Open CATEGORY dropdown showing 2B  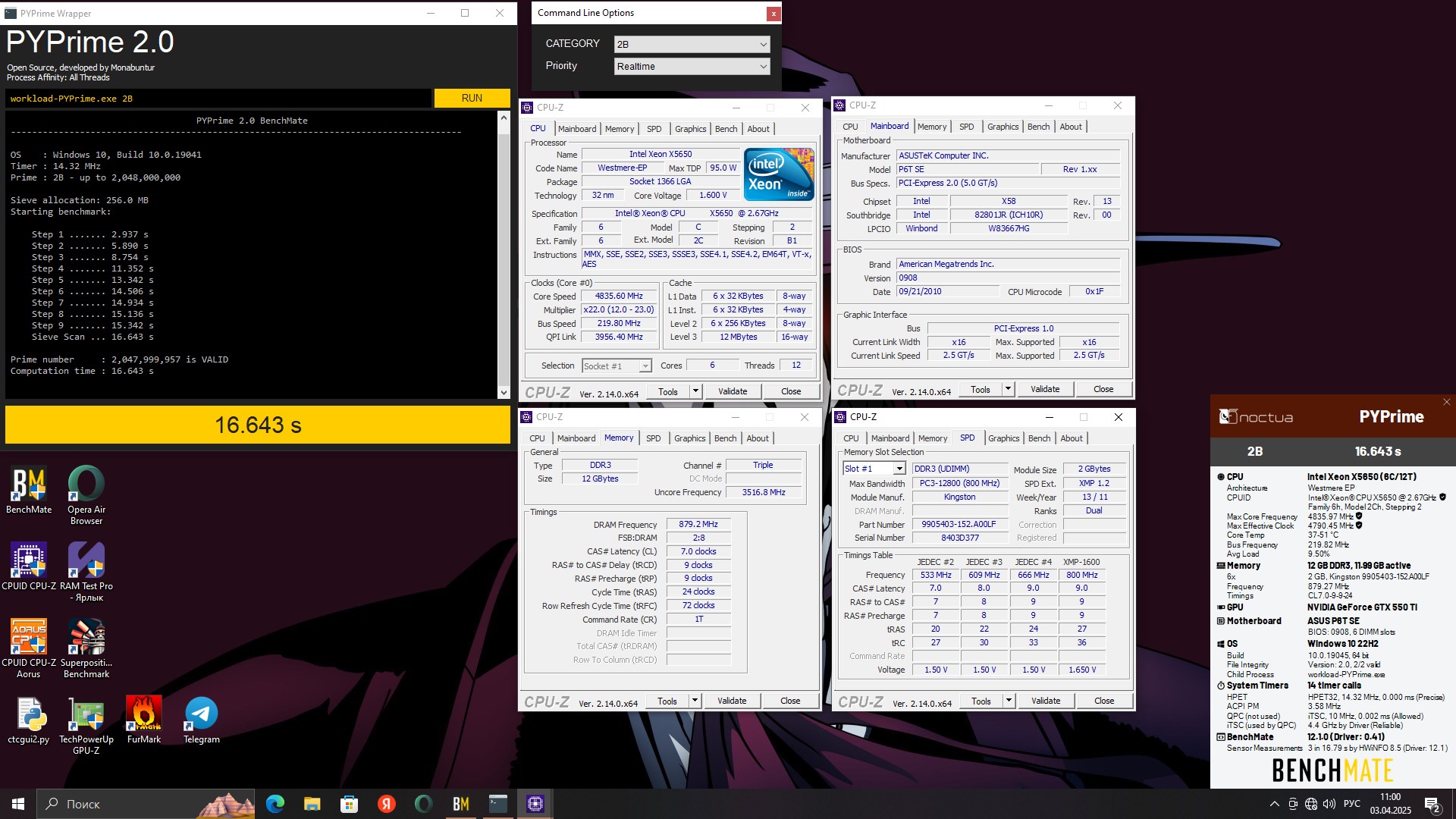[x=692, y=44]
